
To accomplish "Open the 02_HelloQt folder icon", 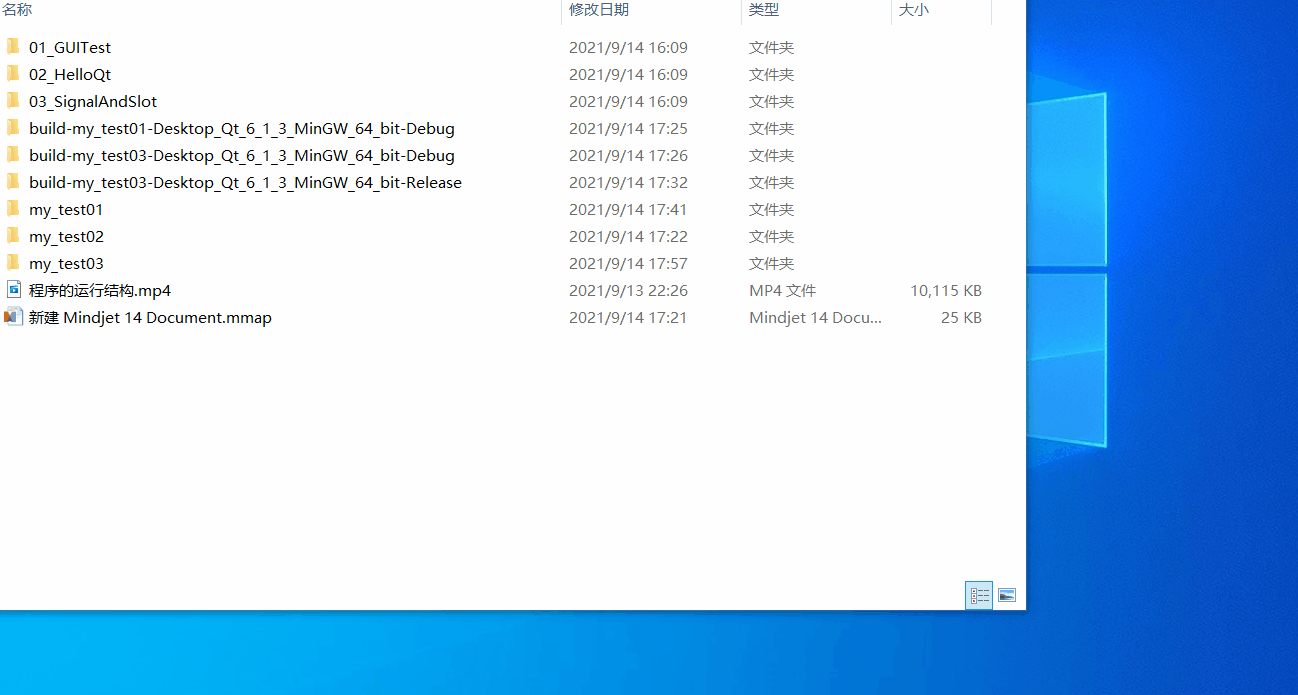I will click(x=13, y=73).
